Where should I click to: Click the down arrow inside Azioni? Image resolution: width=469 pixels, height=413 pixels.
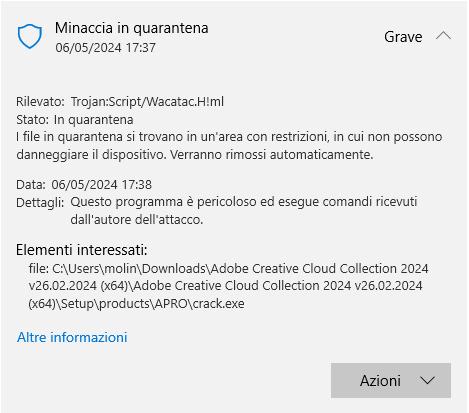[x=427, y=380]
